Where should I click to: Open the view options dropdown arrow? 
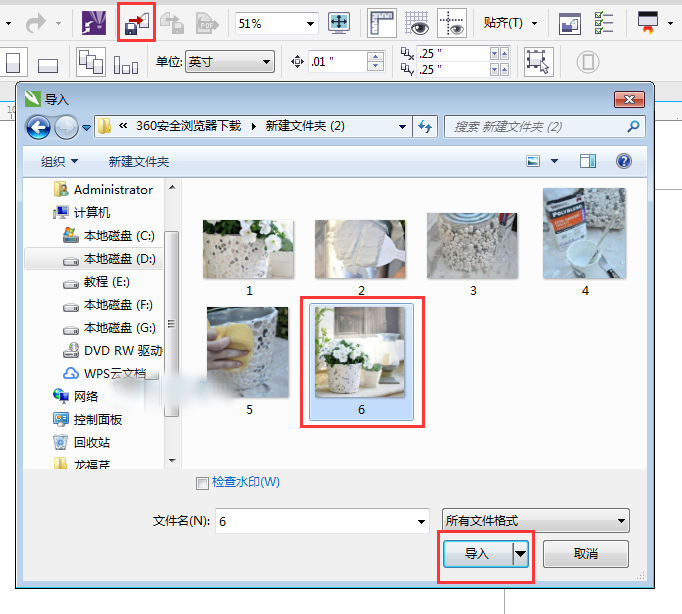pos(554,161)
